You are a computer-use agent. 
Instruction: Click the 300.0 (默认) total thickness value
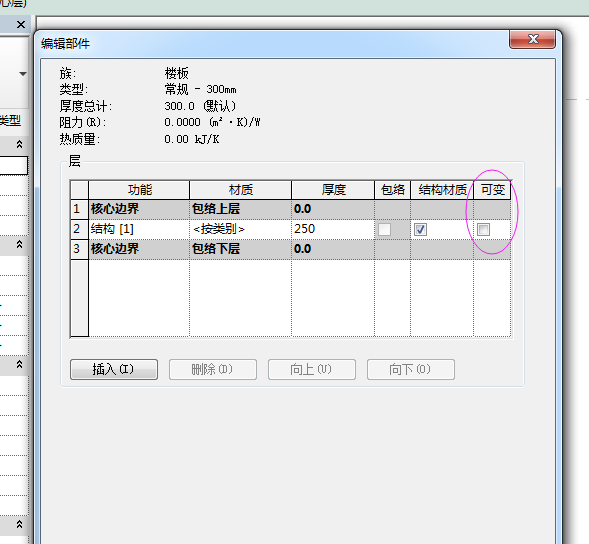[x=200, y=106]
